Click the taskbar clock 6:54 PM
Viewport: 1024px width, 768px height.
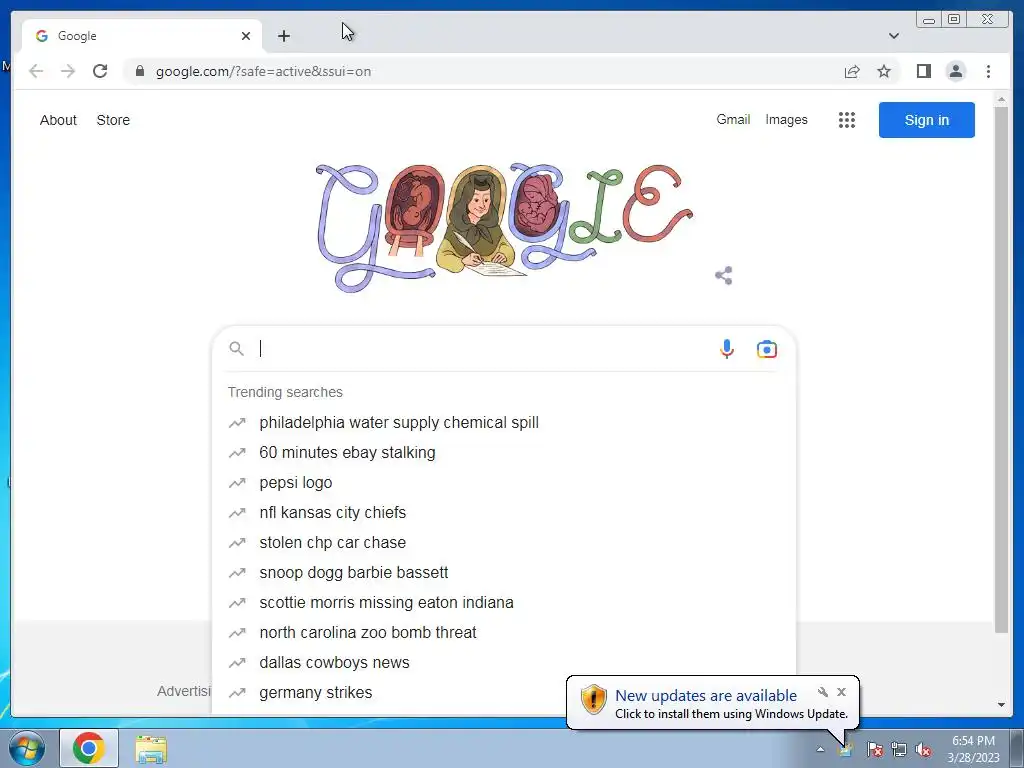(x=973, y=741)
